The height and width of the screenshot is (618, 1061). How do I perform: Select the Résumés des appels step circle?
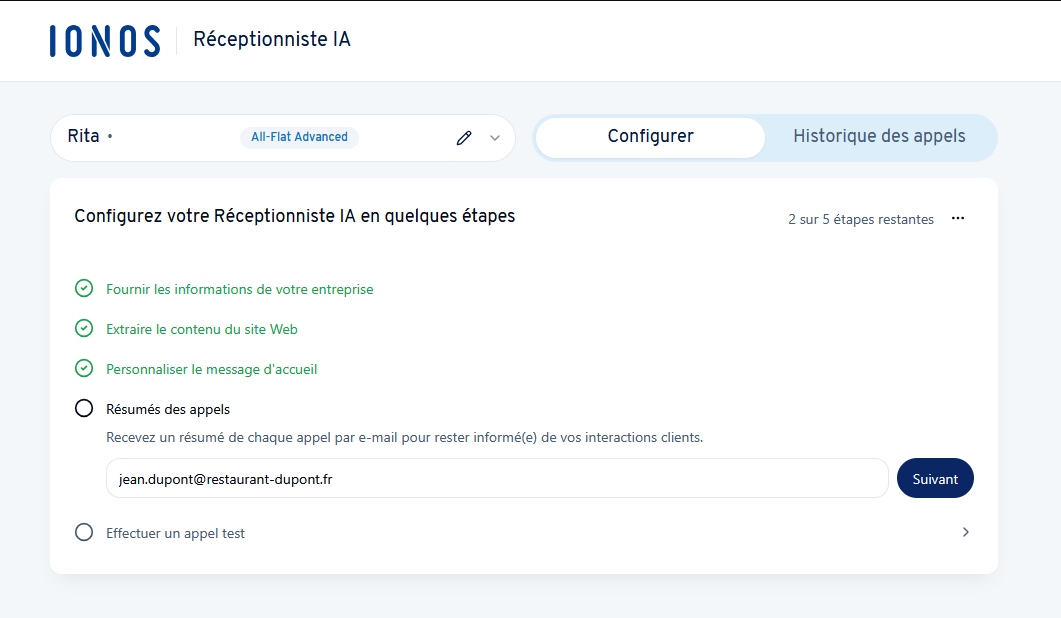click(x=84, y=409)
